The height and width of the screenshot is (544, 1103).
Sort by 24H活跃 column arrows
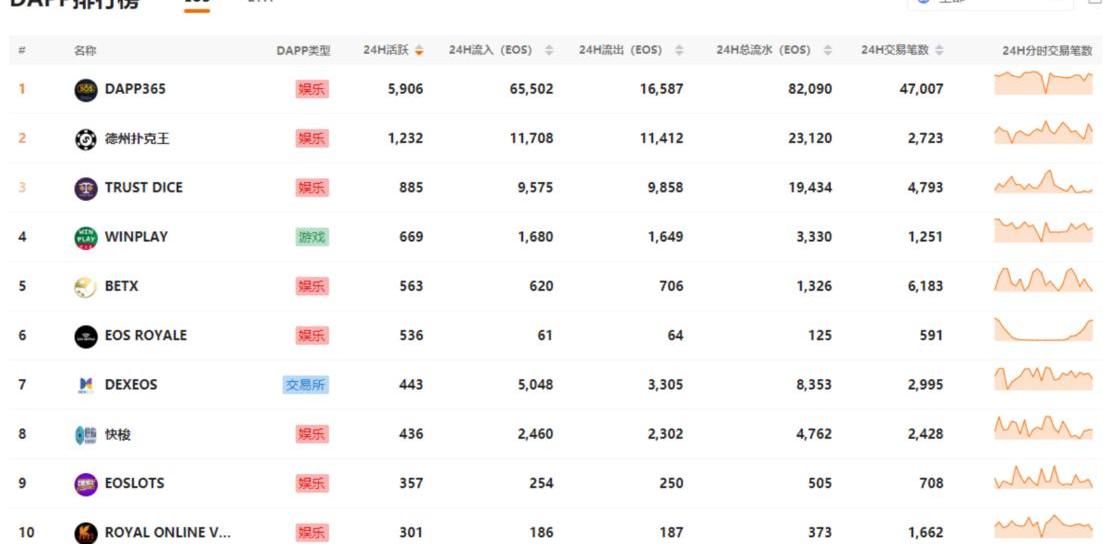[x=419, y=51]
